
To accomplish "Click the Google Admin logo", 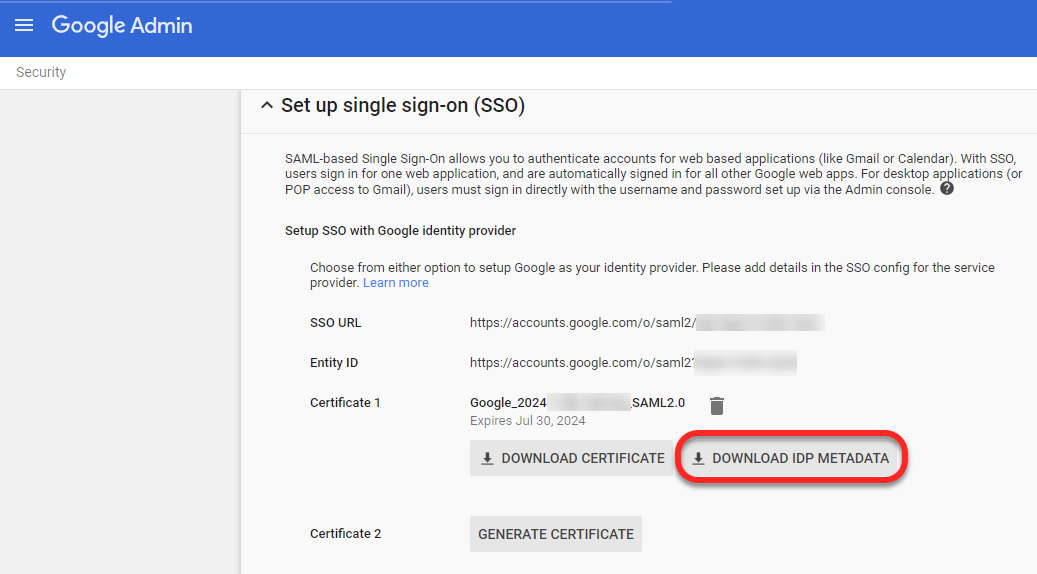I will click(x=122, y=25).
